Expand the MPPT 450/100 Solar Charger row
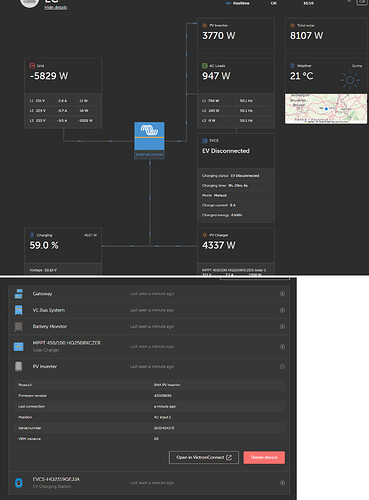The height and width of the screenshot is (500, 369). click(282, 347)
